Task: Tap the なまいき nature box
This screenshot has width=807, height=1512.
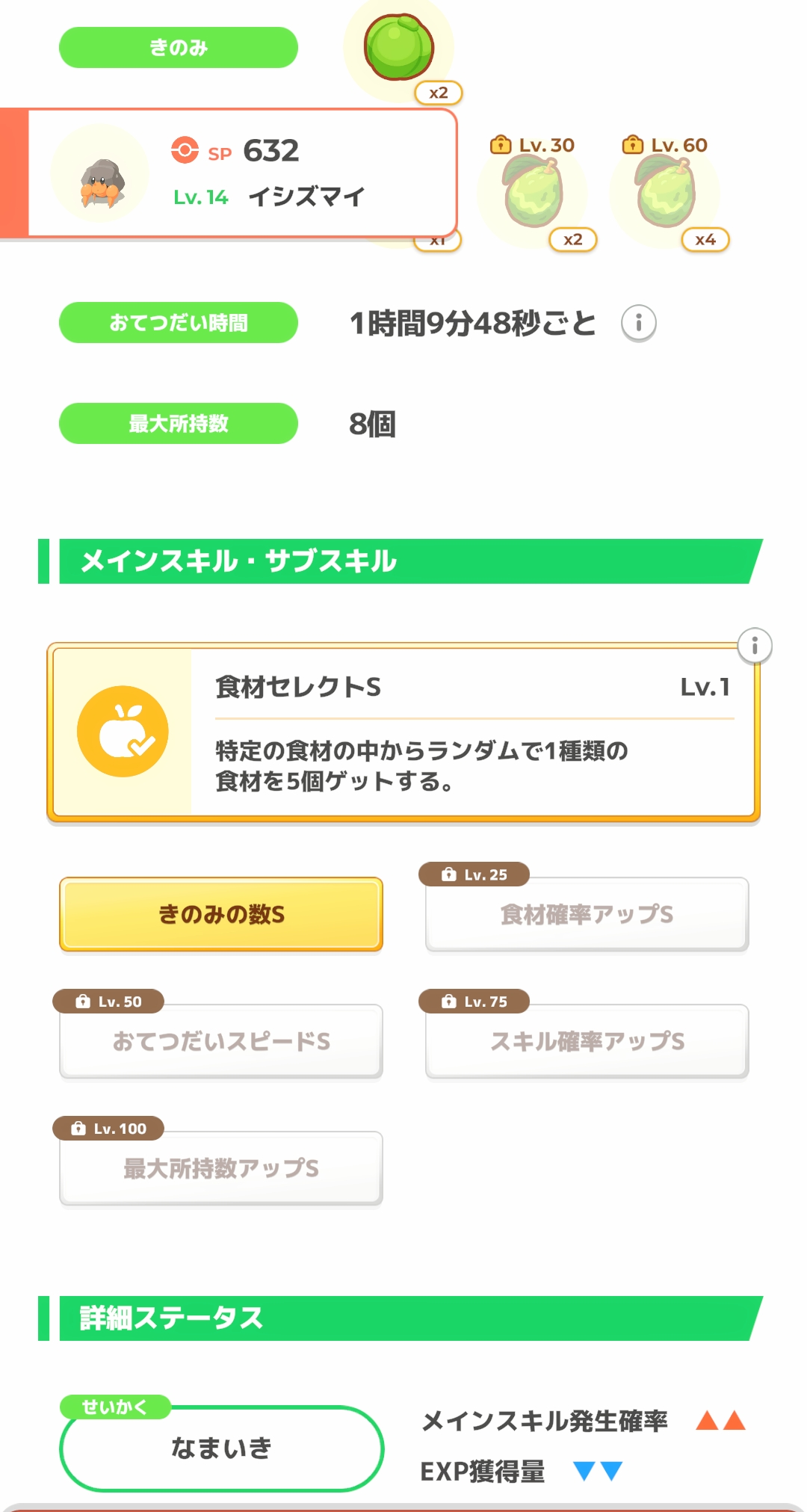Action: (221, 1448)
